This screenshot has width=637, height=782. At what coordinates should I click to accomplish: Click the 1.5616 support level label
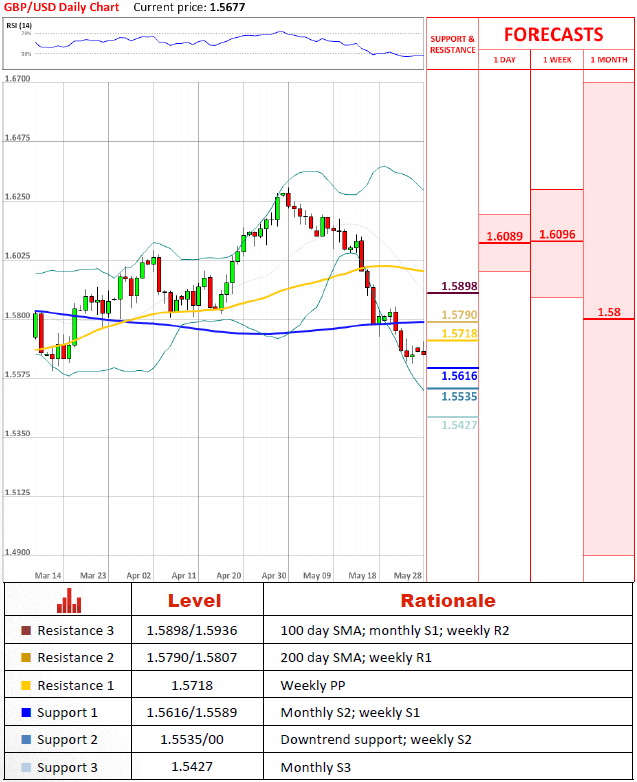pyautogui.click(x=459, y=376)
